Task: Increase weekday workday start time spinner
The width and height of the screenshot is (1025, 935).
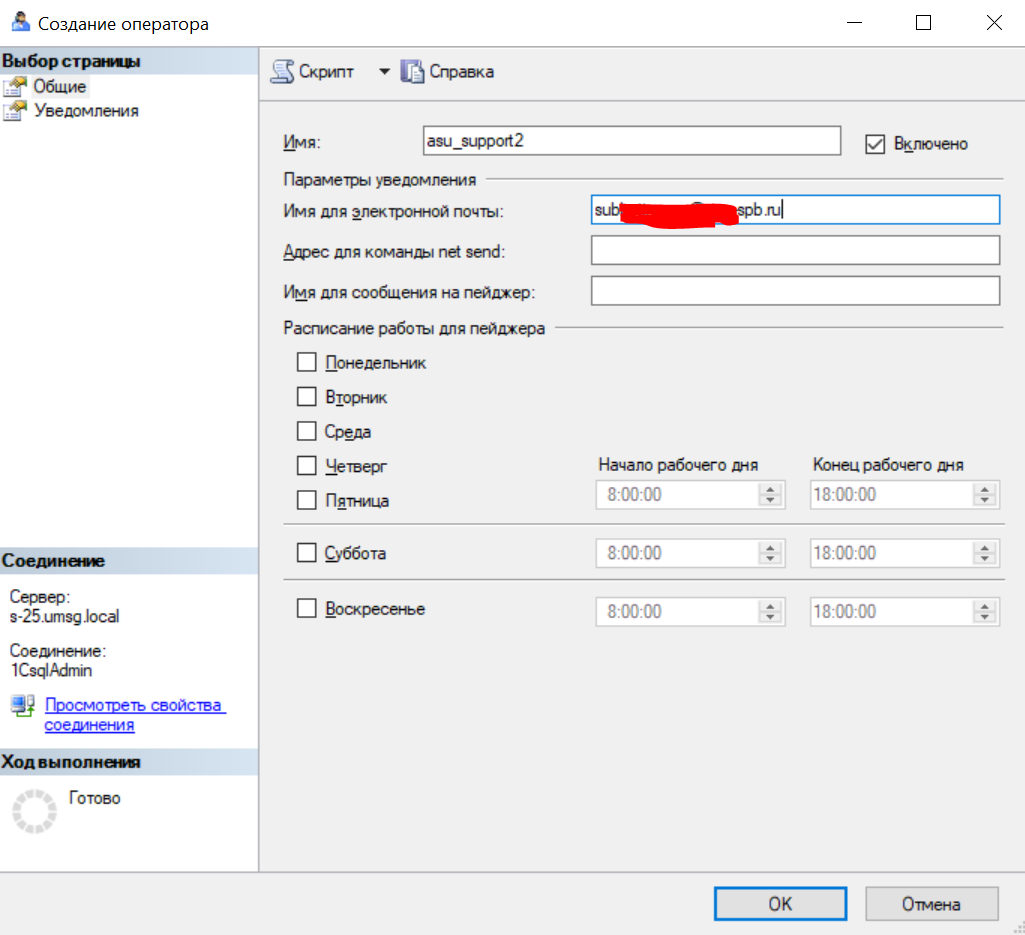Action: (x=770, y=489)
